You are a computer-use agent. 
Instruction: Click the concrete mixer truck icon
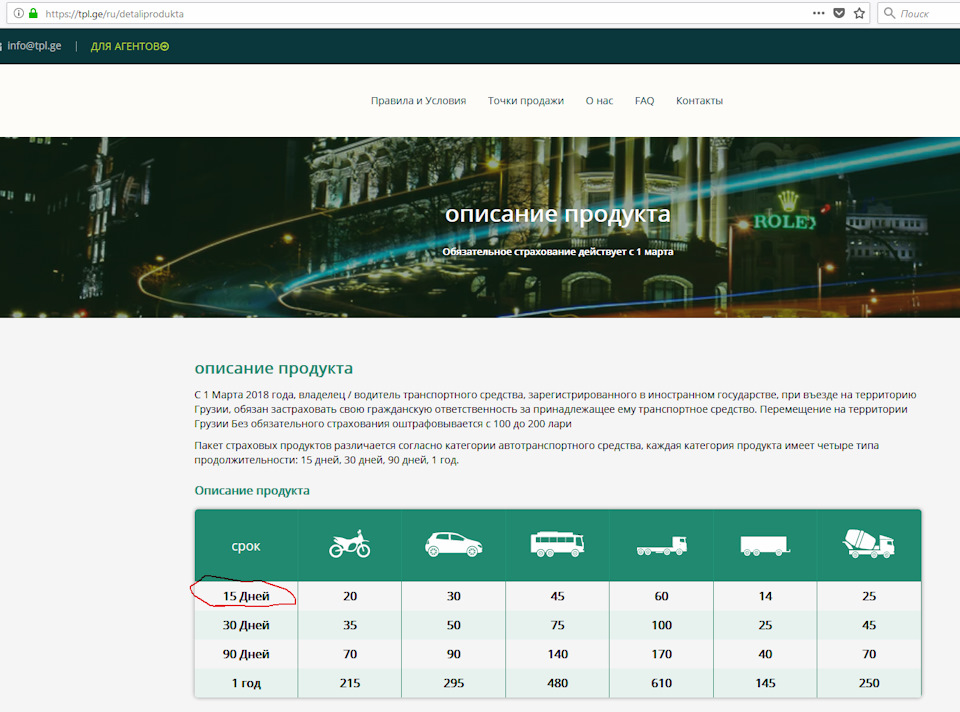(868, 545)
